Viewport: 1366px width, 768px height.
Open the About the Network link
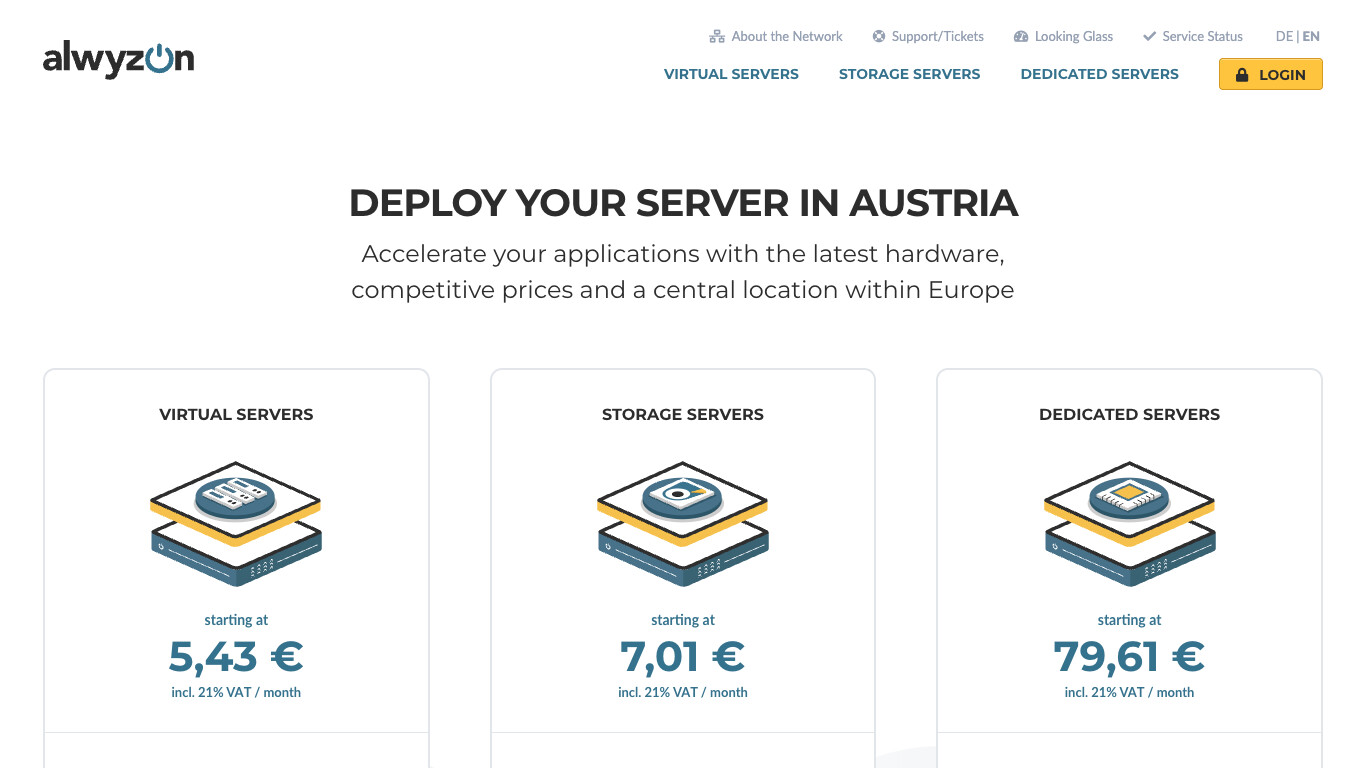click(787, 36)
